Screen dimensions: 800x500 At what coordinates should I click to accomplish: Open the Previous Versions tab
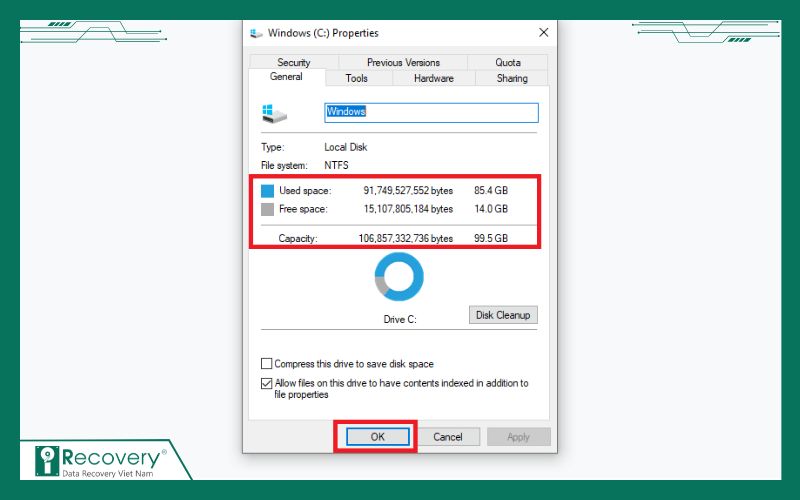click(402, 62)
